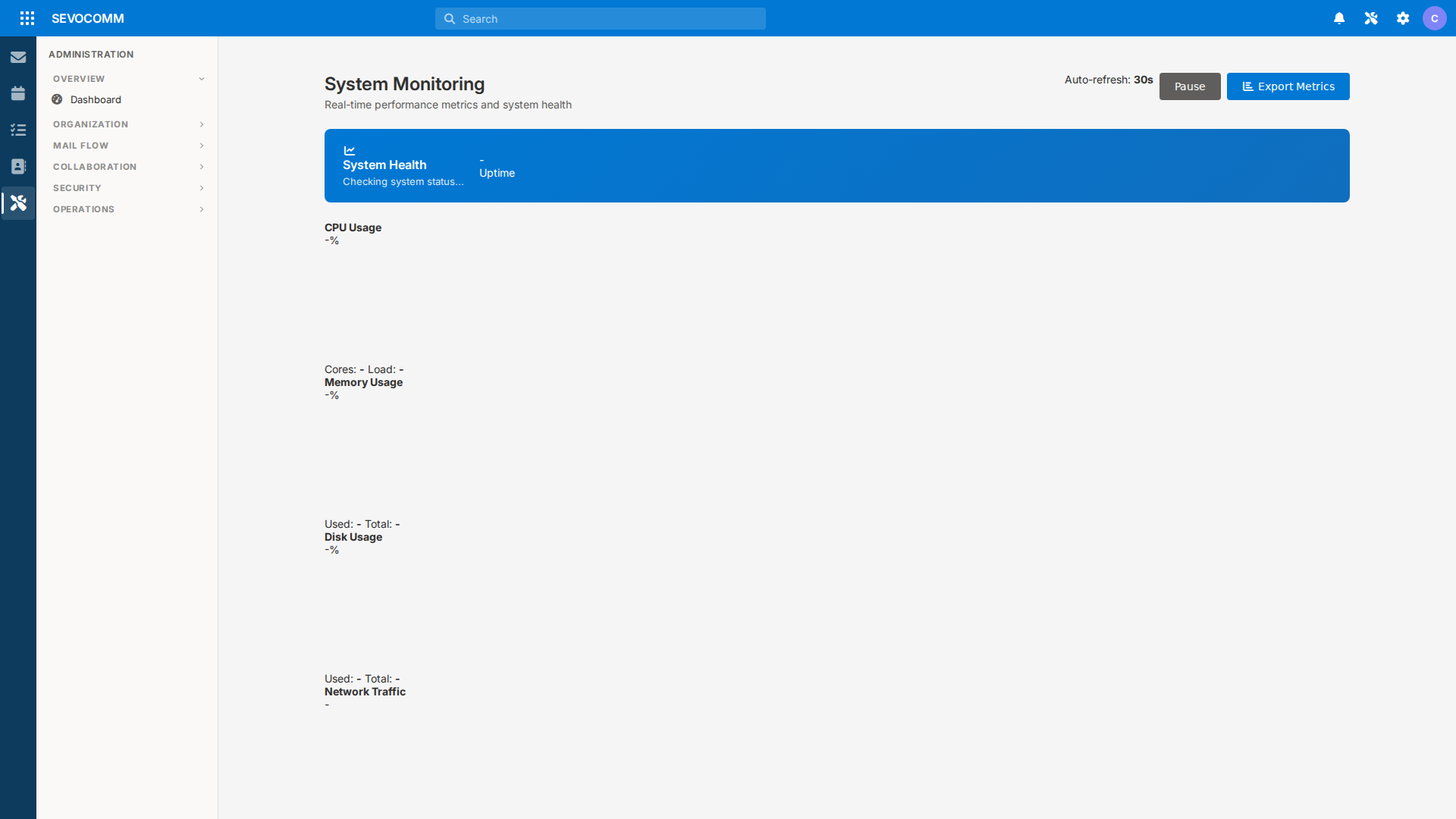Viewport: 1456px width, 819px height.
Task: Open the user avatar labeled C
Action: tap(1436, 17)
